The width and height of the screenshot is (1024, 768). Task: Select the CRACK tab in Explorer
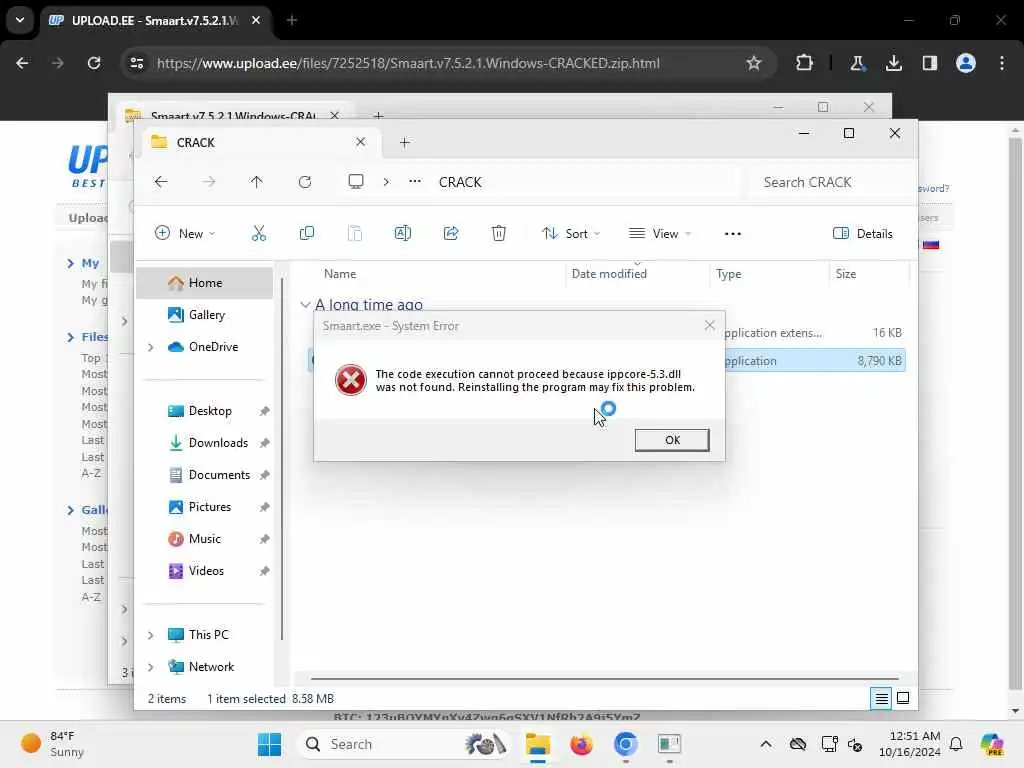[x=259, y=142]
